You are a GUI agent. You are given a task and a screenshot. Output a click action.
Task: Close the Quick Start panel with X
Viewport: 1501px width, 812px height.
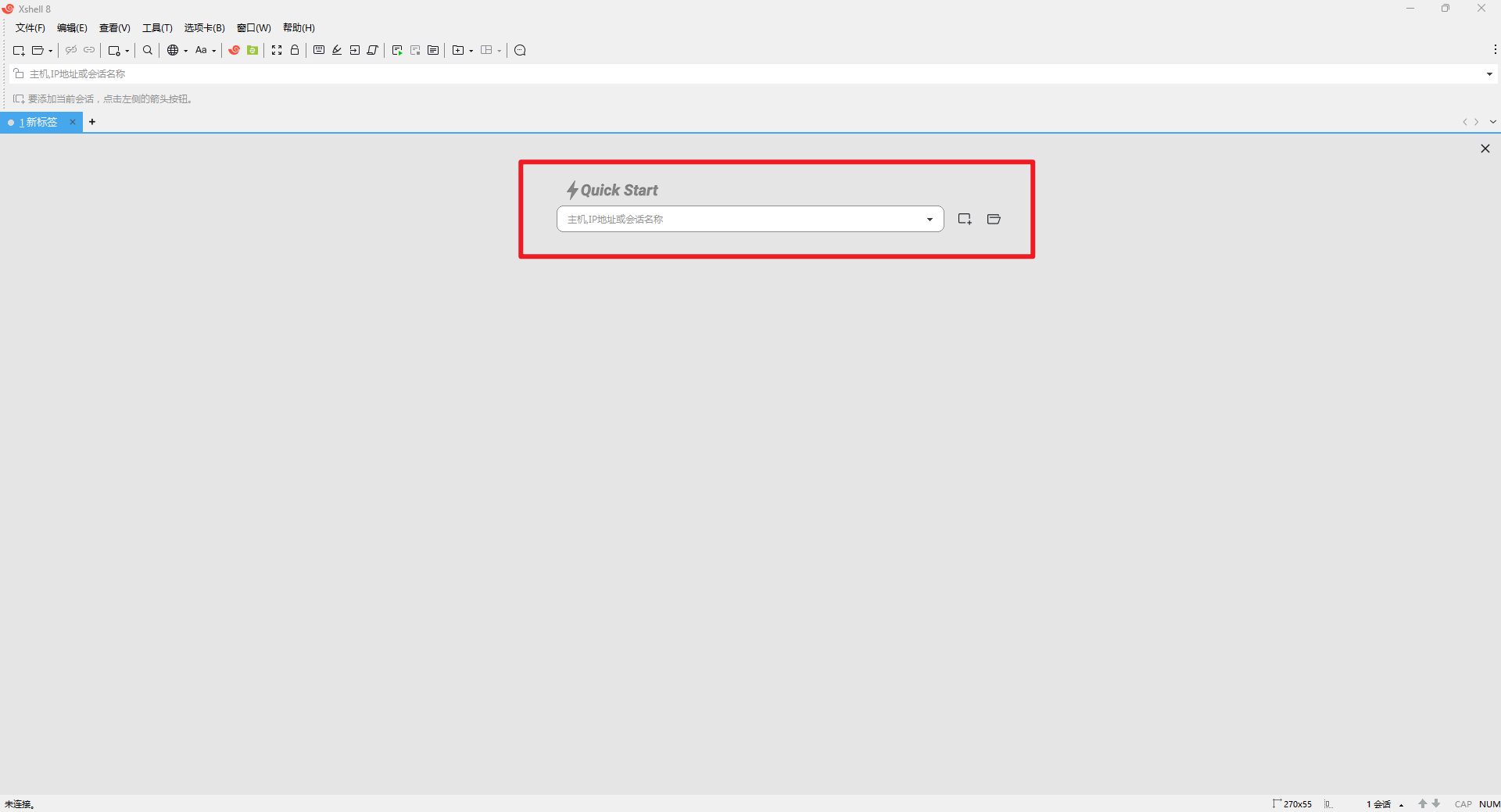[x=1485, y=148]
